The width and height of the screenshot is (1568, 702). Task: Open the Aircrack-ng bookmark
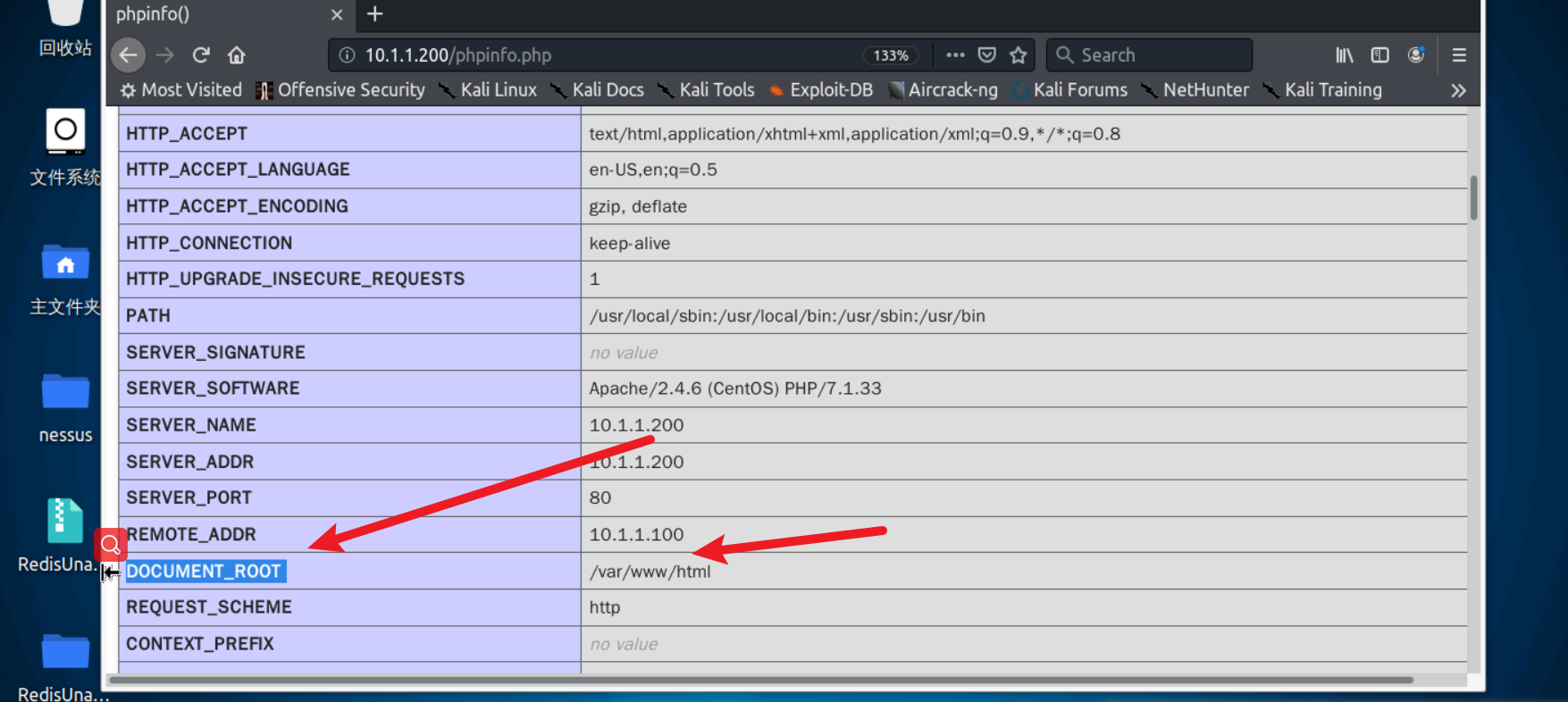point(943,90)
